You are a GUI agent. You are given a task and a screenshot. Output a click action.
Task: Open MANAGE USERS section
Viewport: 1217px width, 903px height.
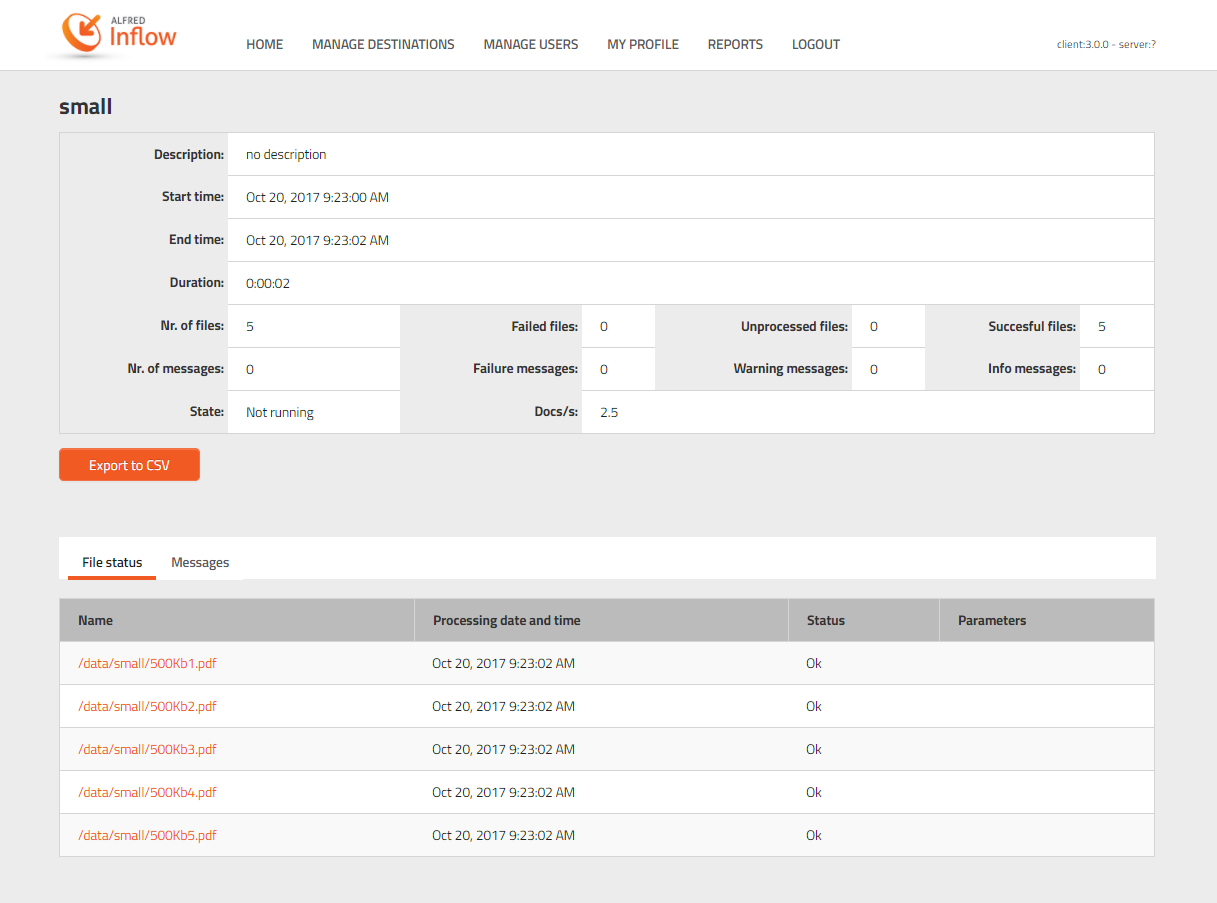pos(530,44)
